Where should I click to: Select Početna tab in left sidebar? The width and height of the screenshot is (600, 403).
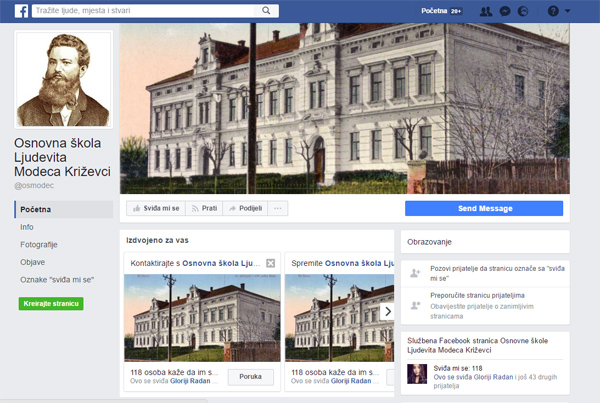pyautogui.click(x=64, y=209)
